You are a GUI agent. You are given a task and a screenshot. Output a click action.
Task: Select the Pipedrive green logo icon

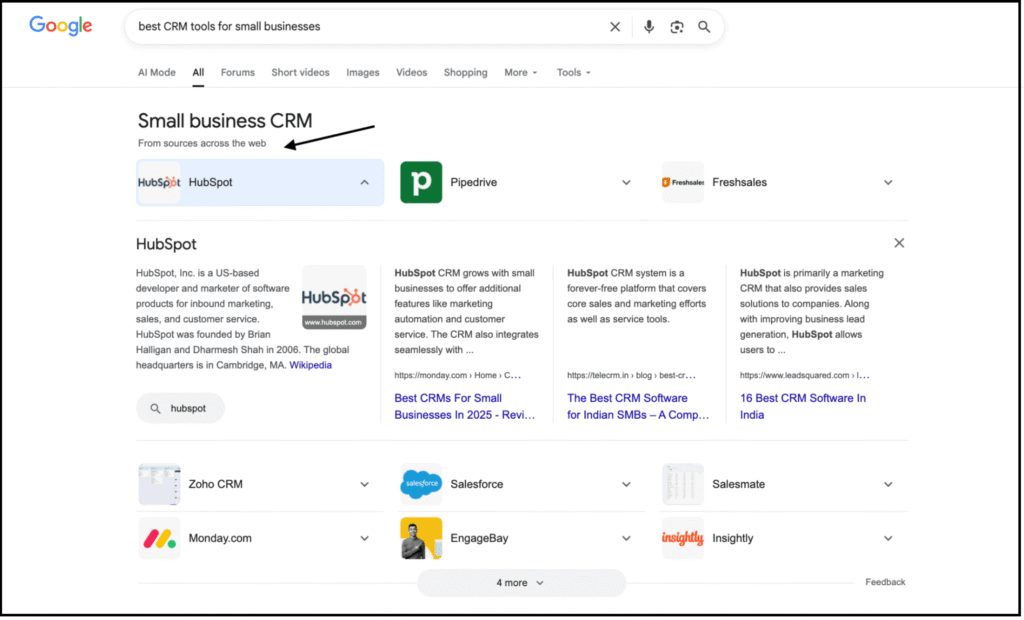(x=421, y=182)
